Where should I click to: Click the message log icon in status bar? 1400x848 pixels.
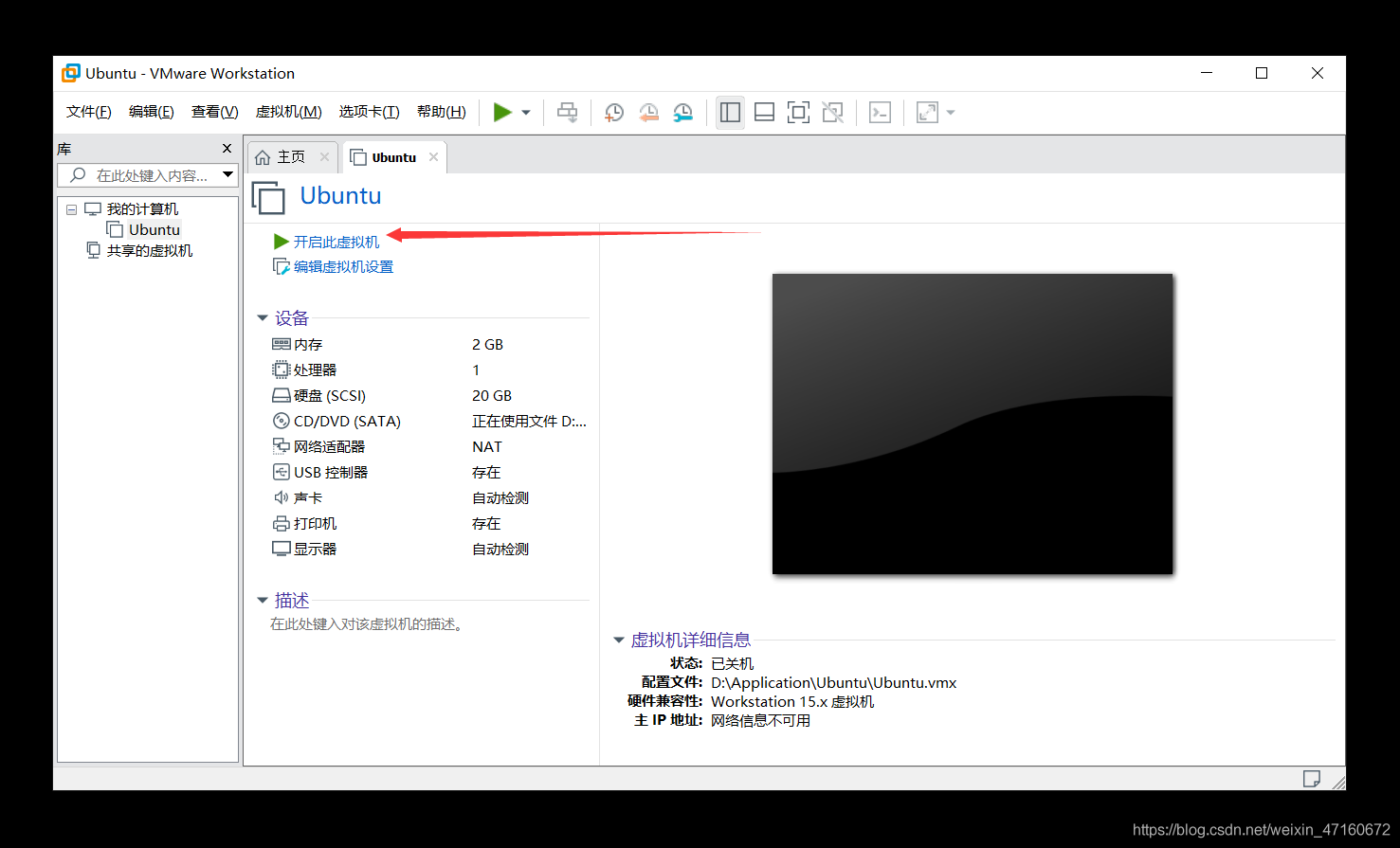[1312, 779]
